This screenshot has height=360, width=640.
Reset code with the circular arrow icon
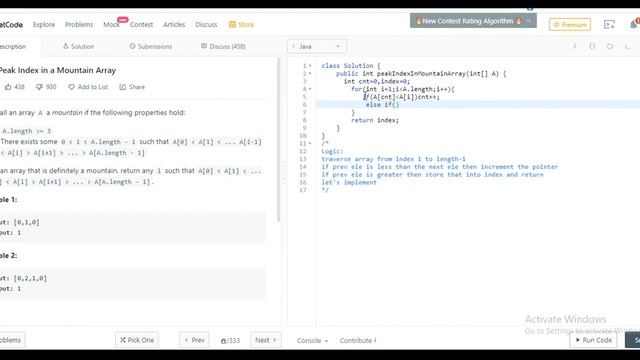(610, 46)
